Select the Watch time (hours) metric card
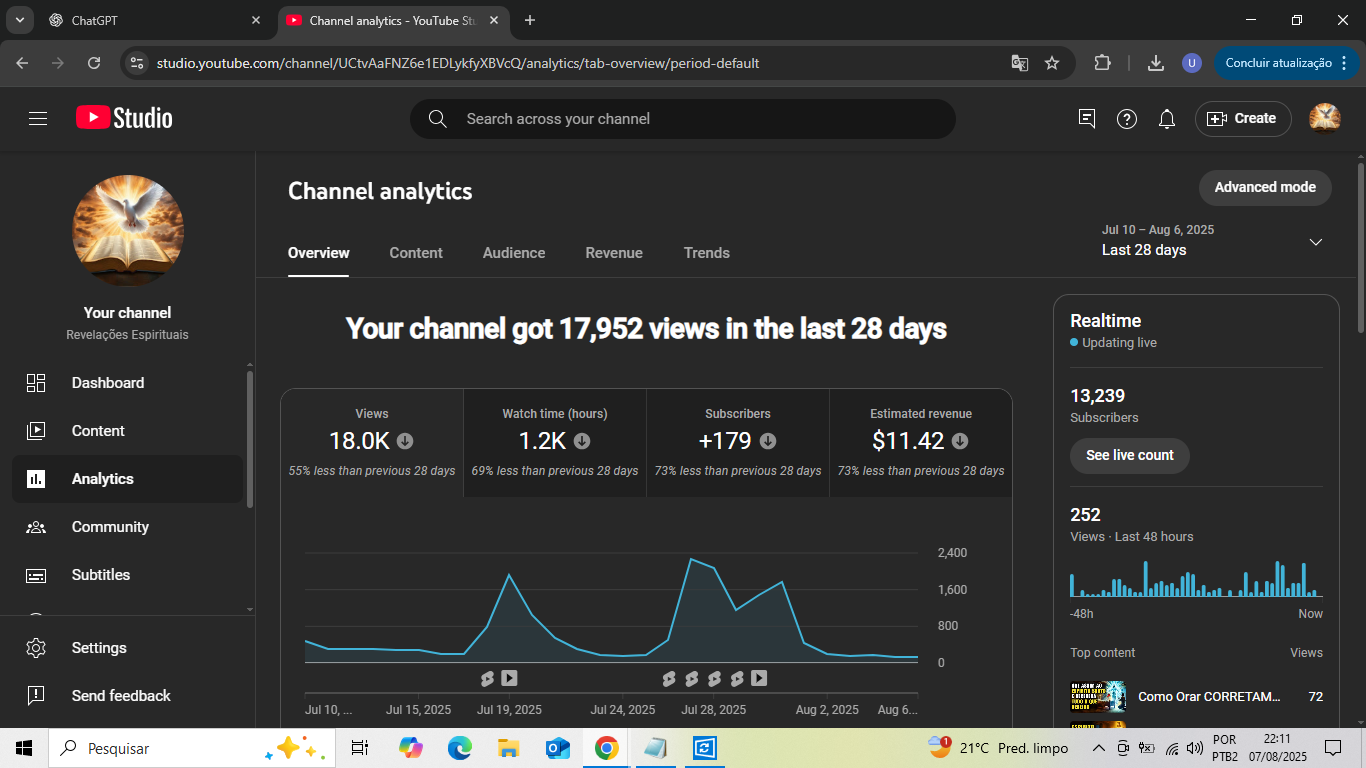This screenshot has height=768, width=1366. point(555,443)
